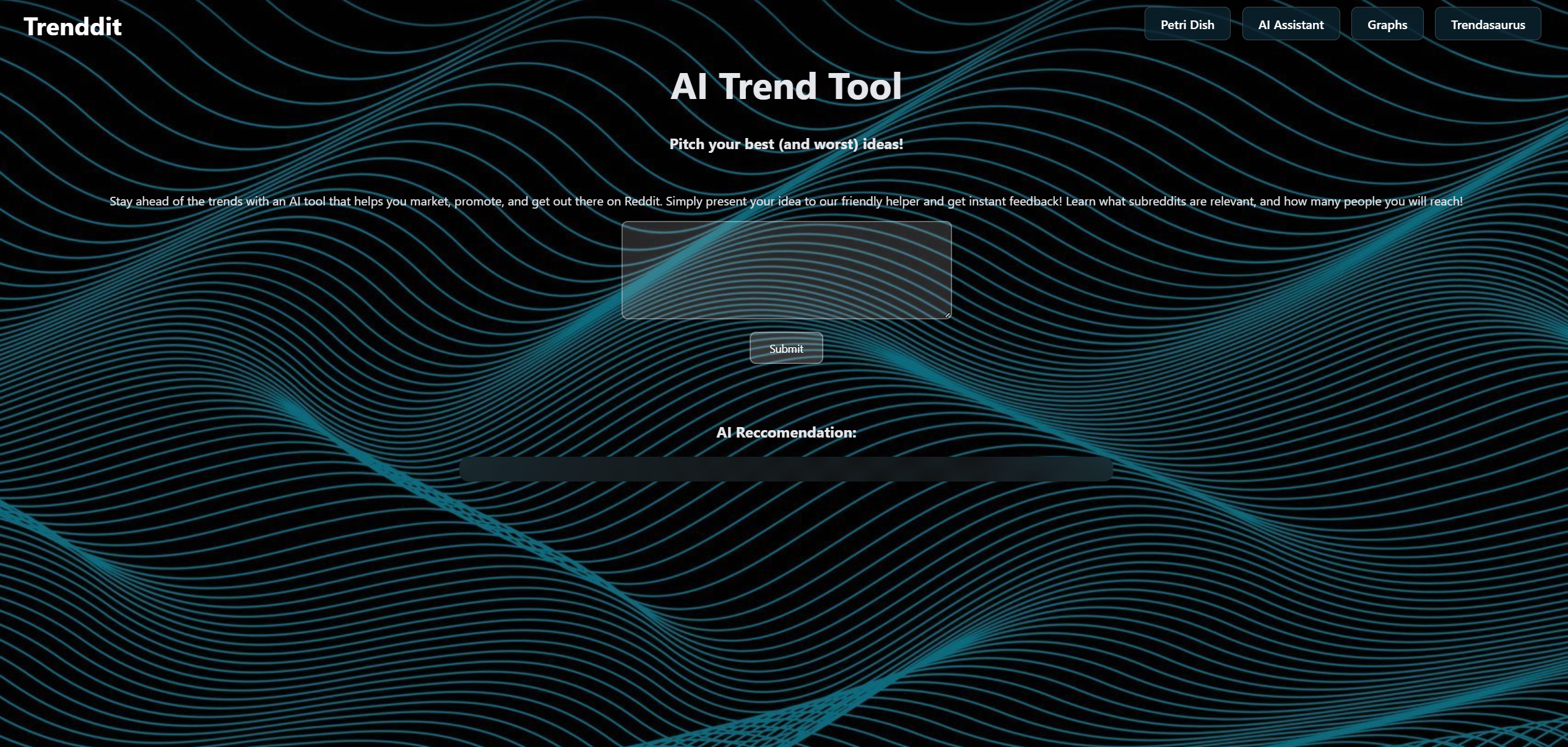
Task: Focus the idea pitch text area
Action: click(x=786, y=269)
